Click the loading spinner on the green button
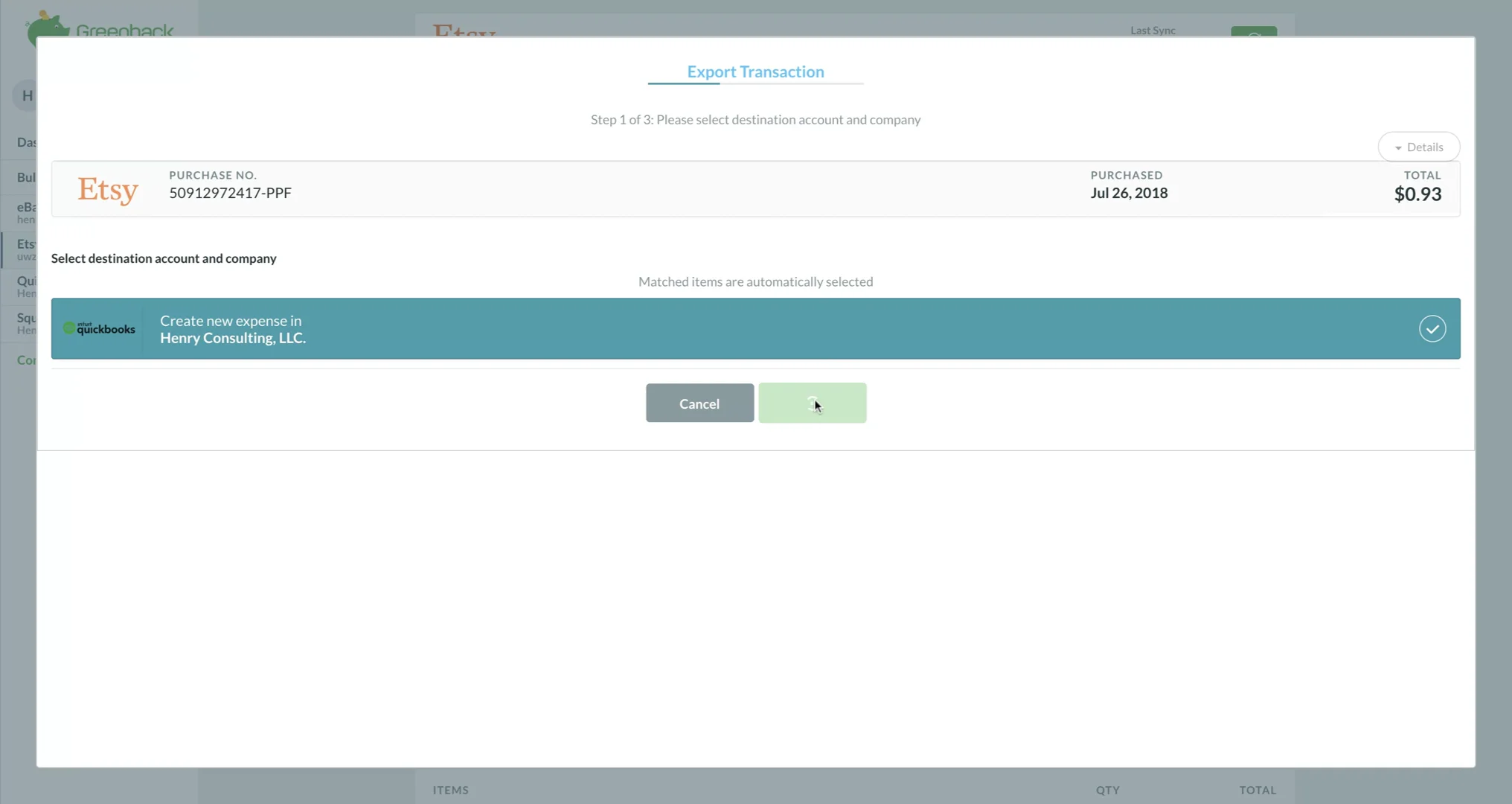This screenshot has width=1512, height=804. click(812, 403)
